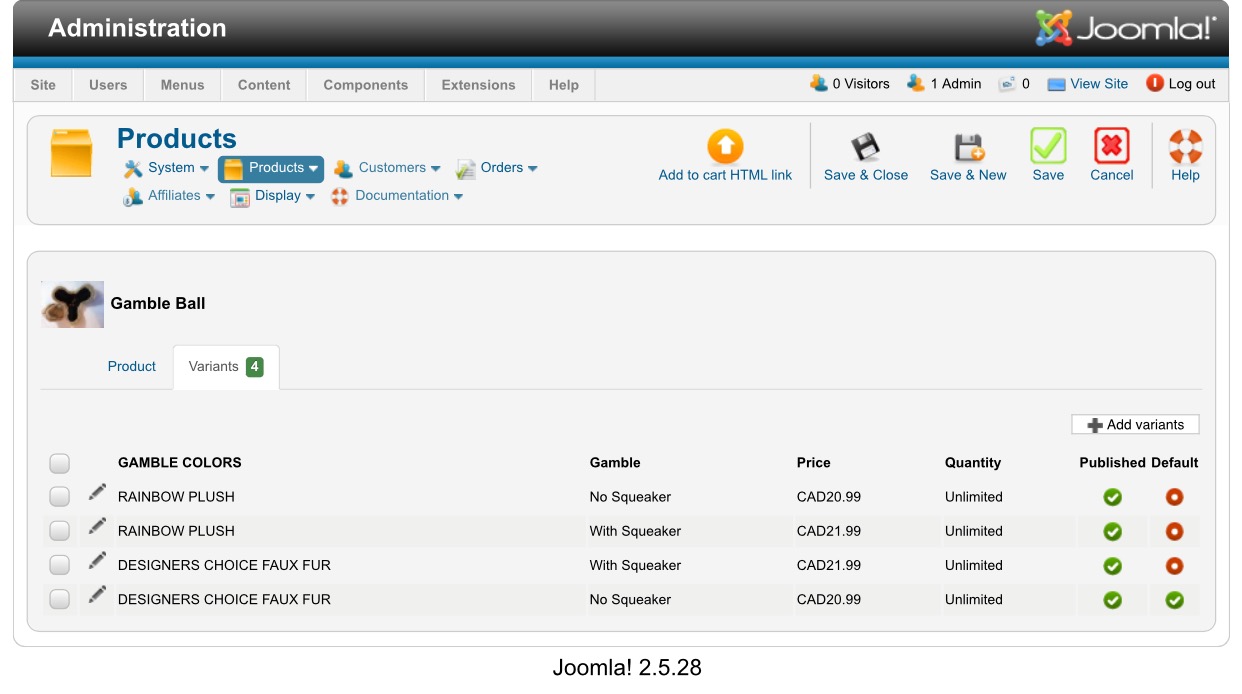This screenshot has width=1242, height=694.
Task: Expand the Orders dropdown menu
Action: [x=497, y=168]
